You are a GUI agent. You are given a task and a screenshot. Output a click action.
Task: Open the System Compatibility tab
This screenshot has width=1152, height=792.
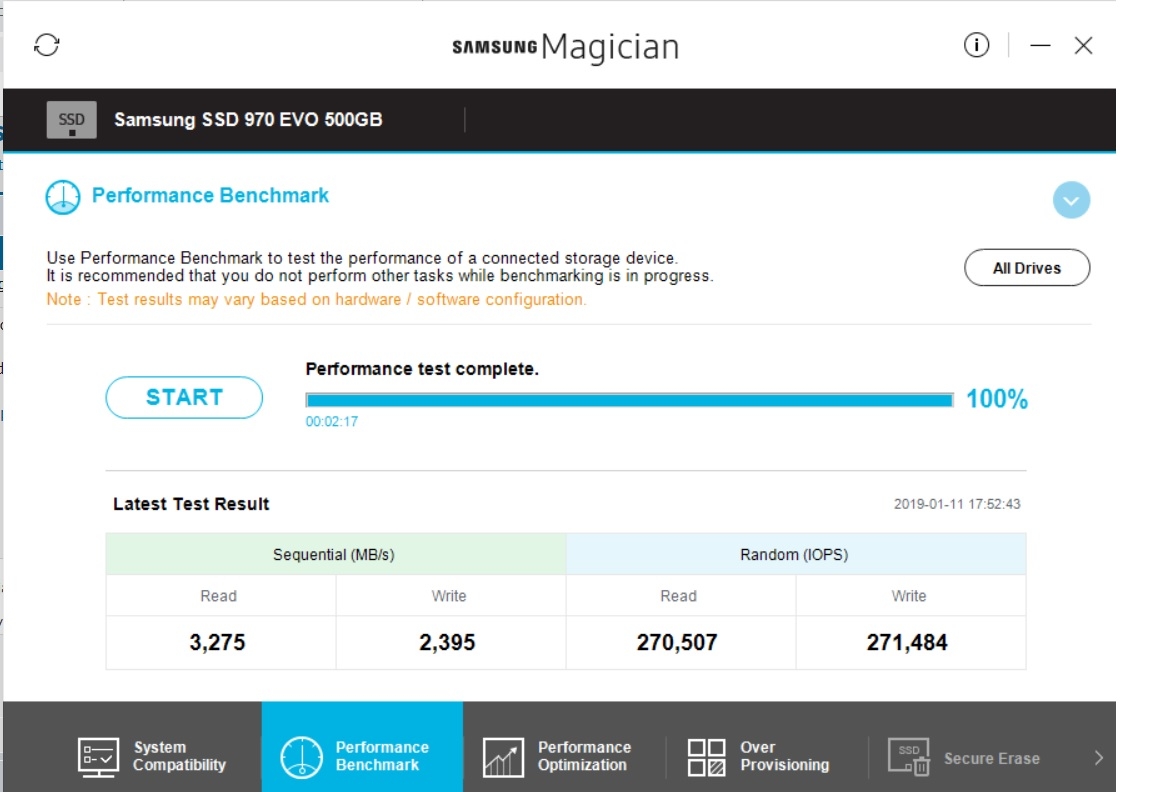click(x=153, y=757)
